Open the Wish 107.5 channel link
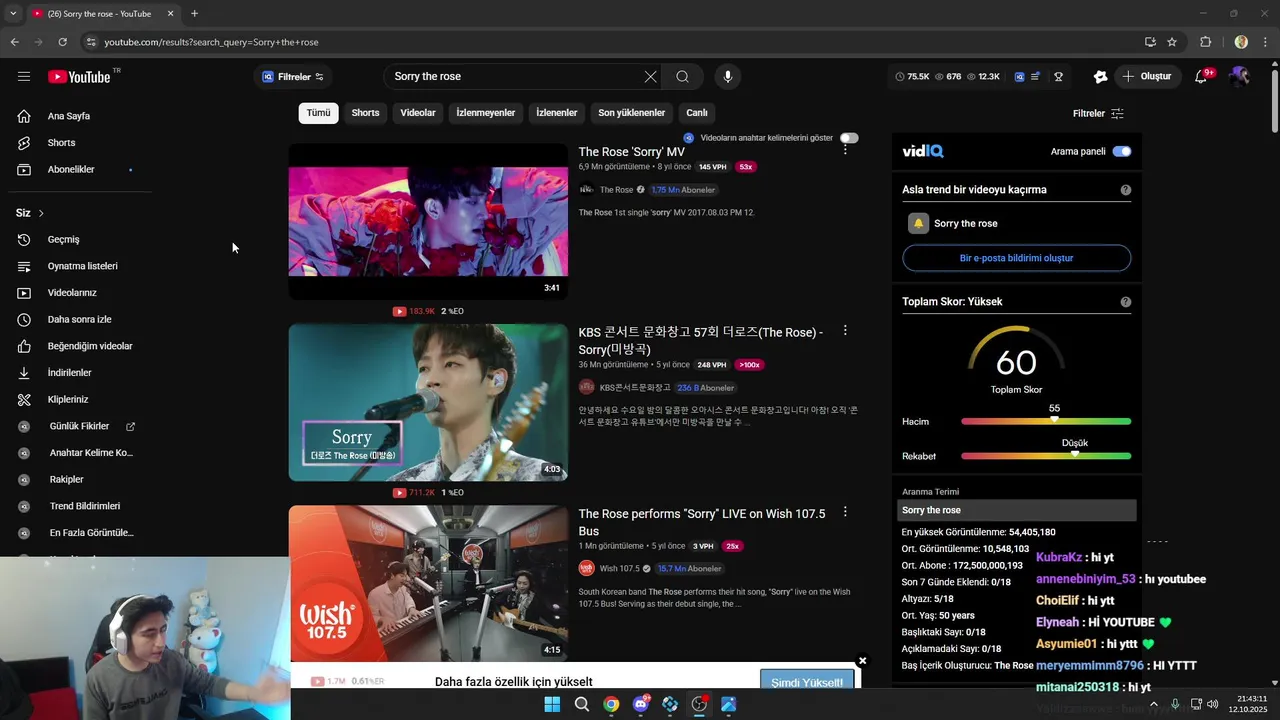This screenshot has width=1280, height=720. tap(619, 569)
